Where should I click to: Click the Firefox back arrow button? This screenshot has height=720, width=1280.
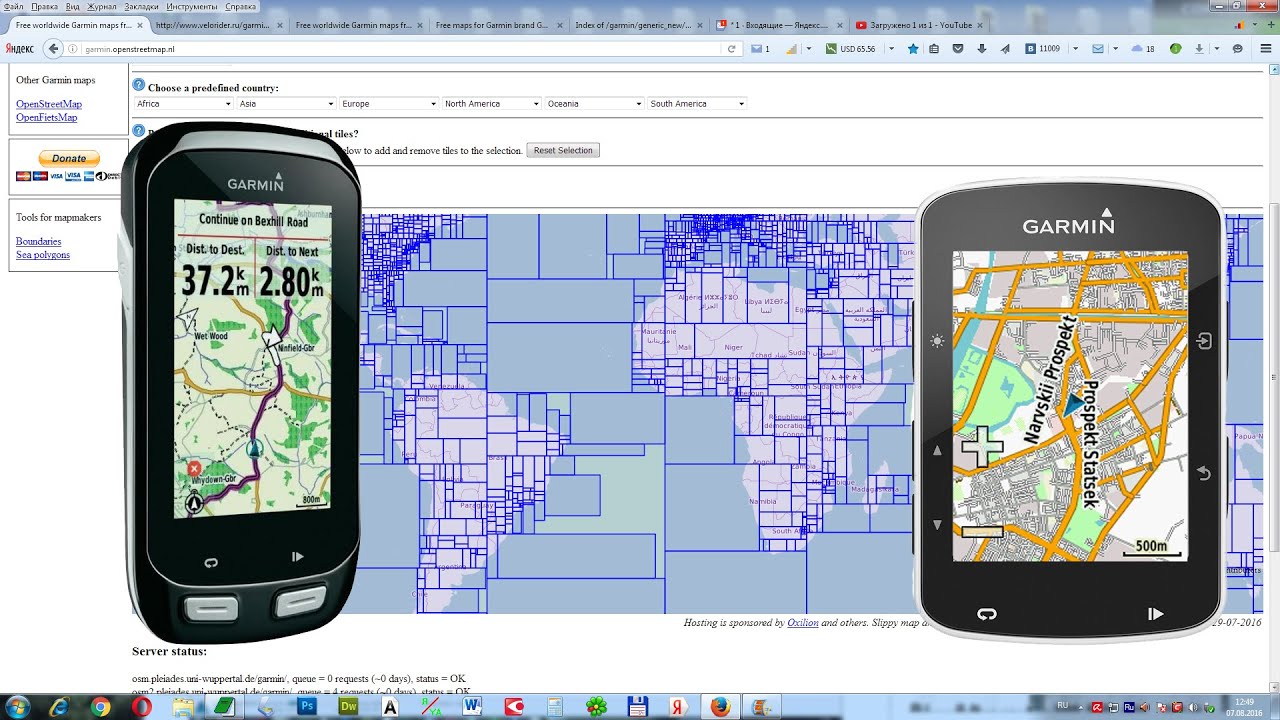[x=53, y=48]
